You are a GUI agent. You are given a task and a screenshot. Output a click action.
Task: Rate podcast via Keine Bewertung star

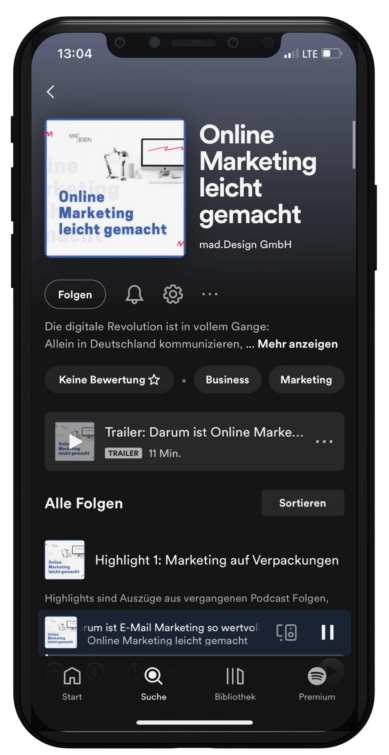point(109,379)
